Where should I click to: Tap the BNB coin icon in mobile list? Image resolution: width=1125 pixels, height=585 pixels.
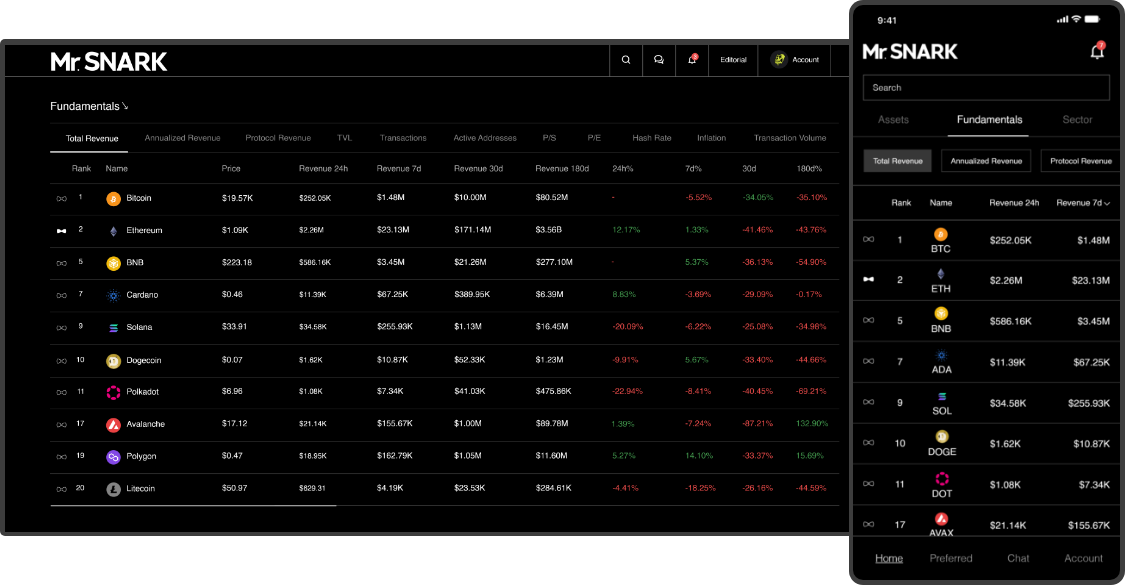pyautogui.click(x=941, y=314)
